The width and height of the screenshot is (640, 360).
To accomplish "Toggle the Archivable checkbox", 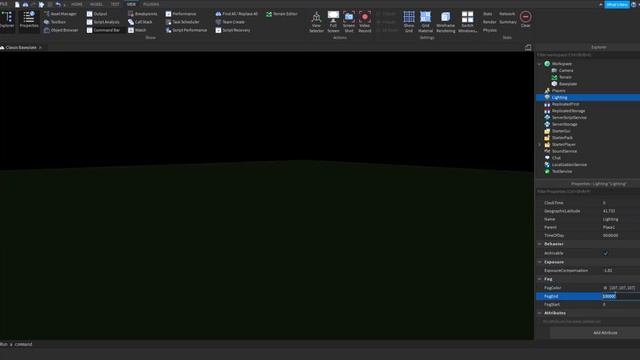I will (x=605, y=253).
